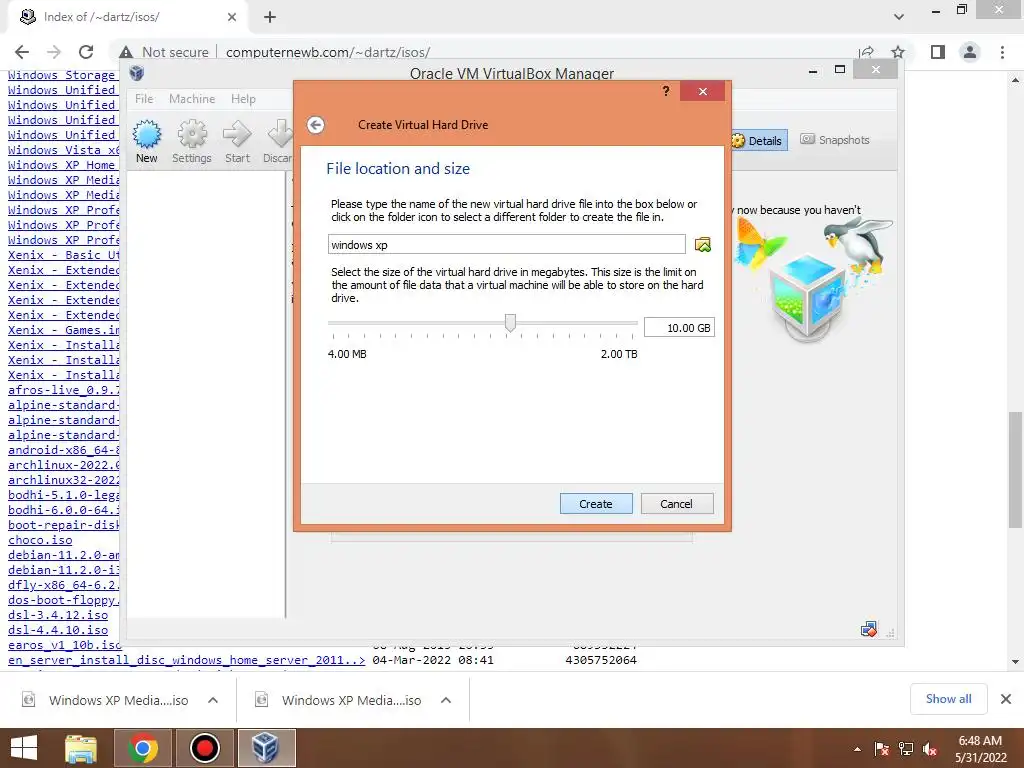1024x768 pixels.
Task: Bookmark this page with the star icon
Action: coord(898,52)
